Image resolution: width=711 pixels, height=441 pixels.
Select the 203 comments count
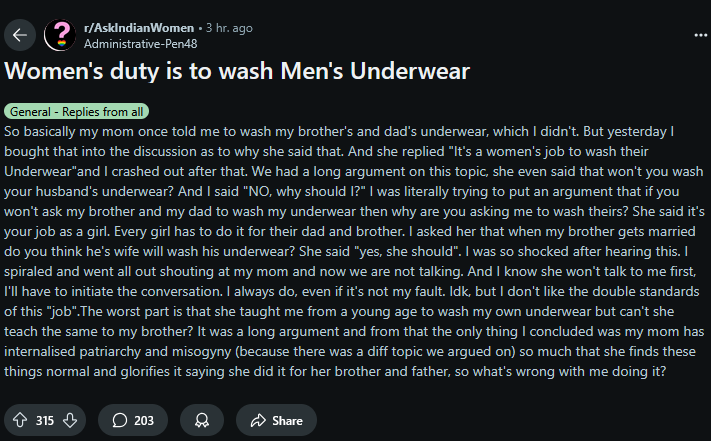point(144,421)
